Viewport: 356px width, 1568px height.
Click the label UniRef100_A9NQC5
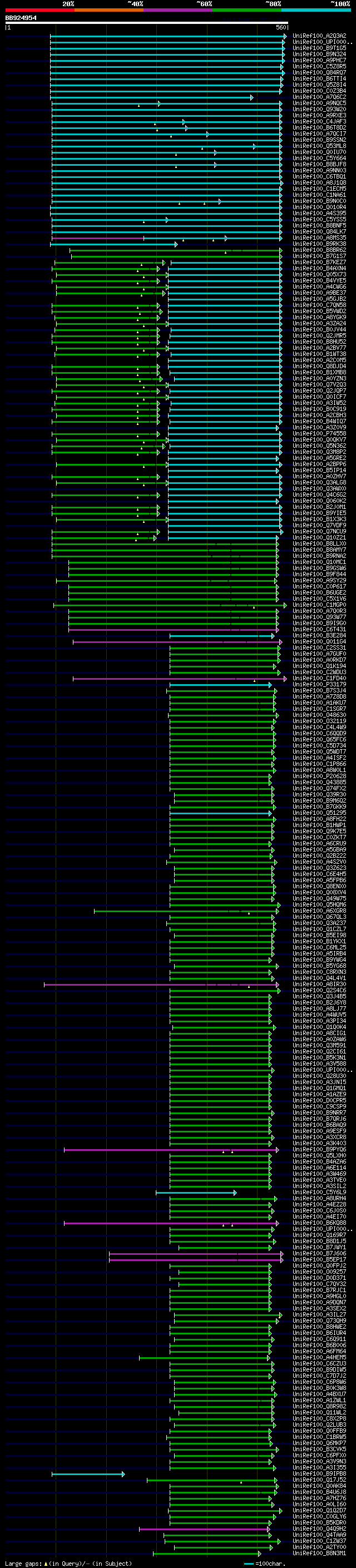319,103
